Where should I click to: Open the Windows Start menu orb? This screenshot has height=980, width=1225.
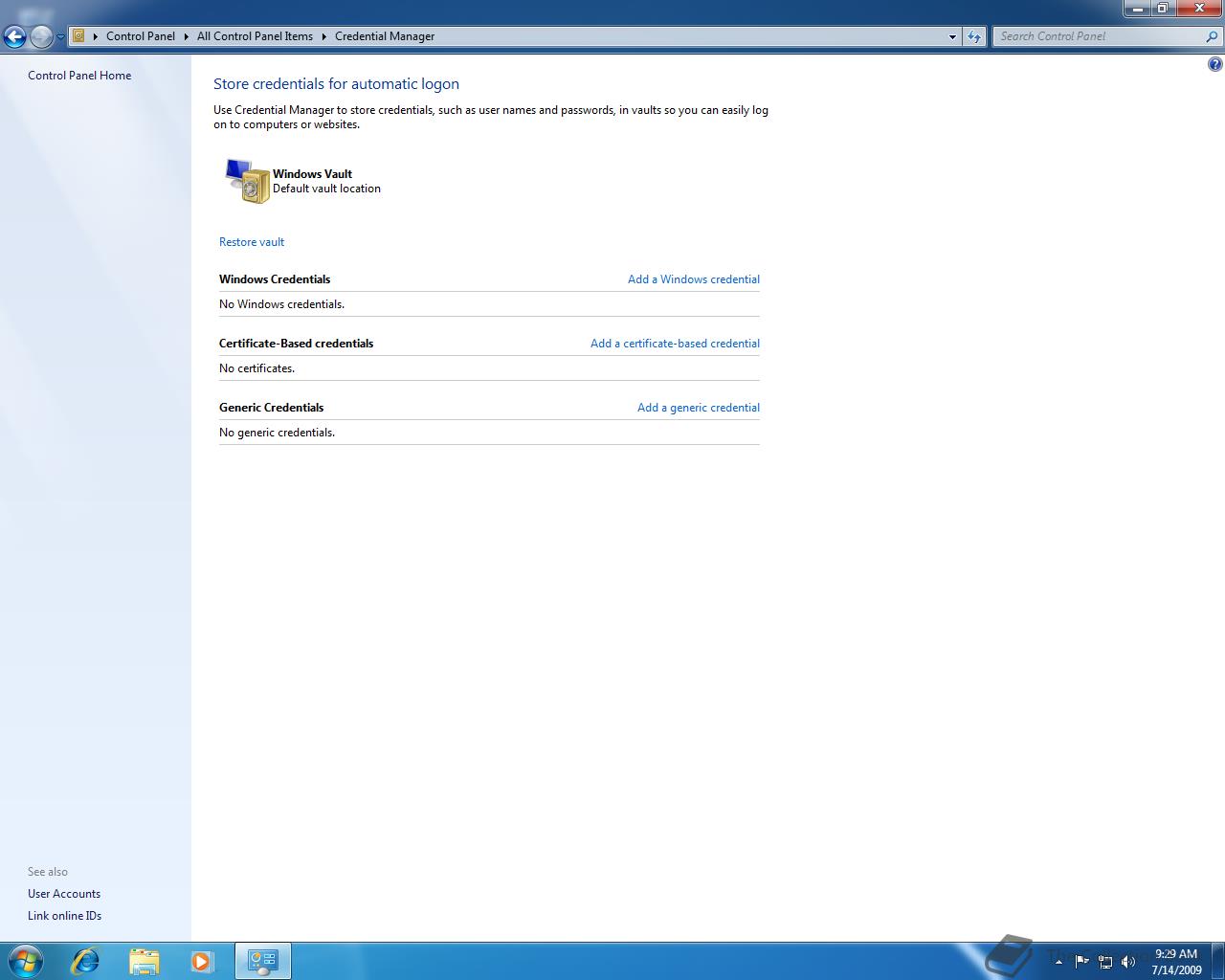[x=25, y=961]
